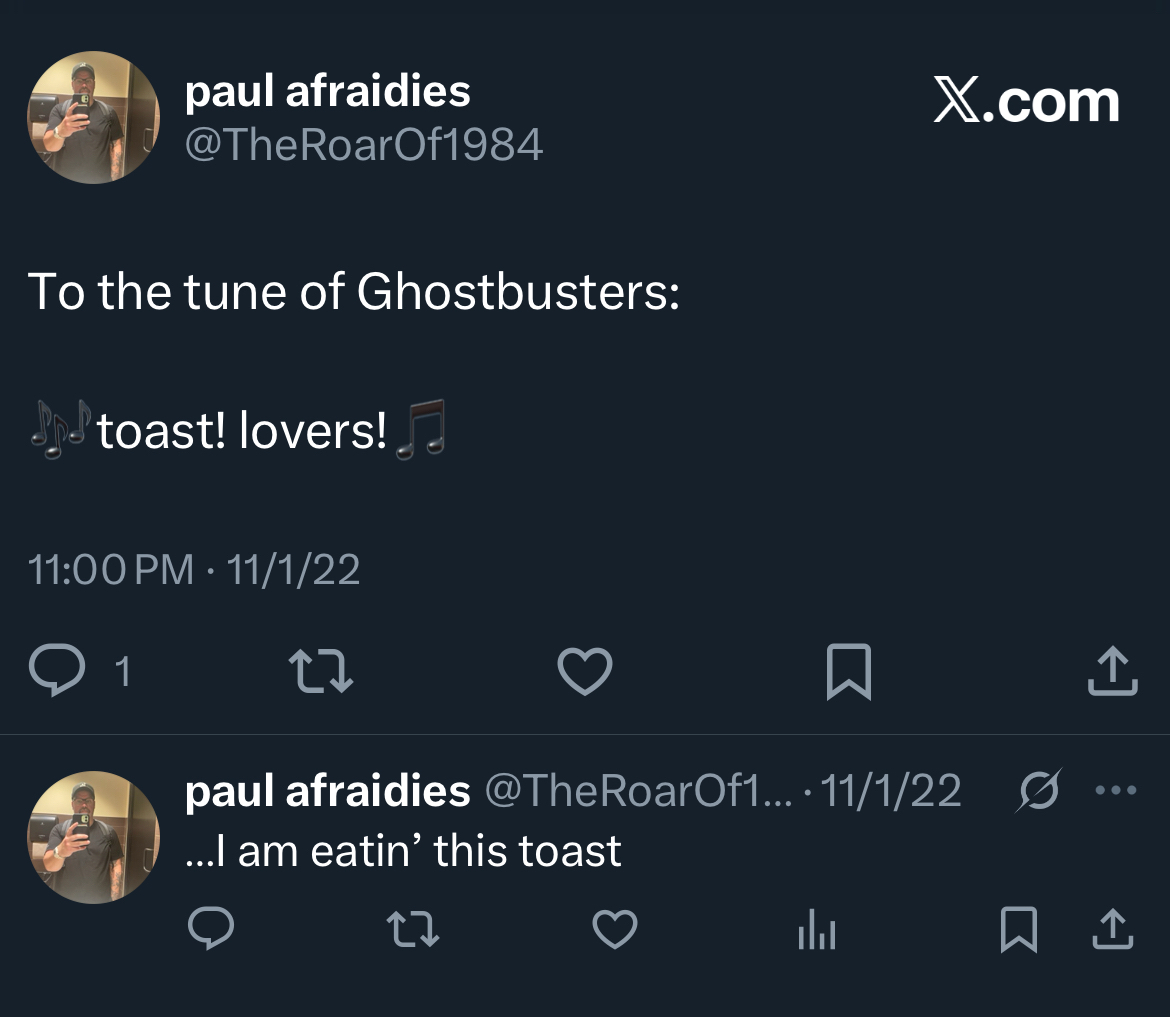The image size is (1170, 1017).
Task: Share the main tweet via upload icon
Action: [1112, 671]
